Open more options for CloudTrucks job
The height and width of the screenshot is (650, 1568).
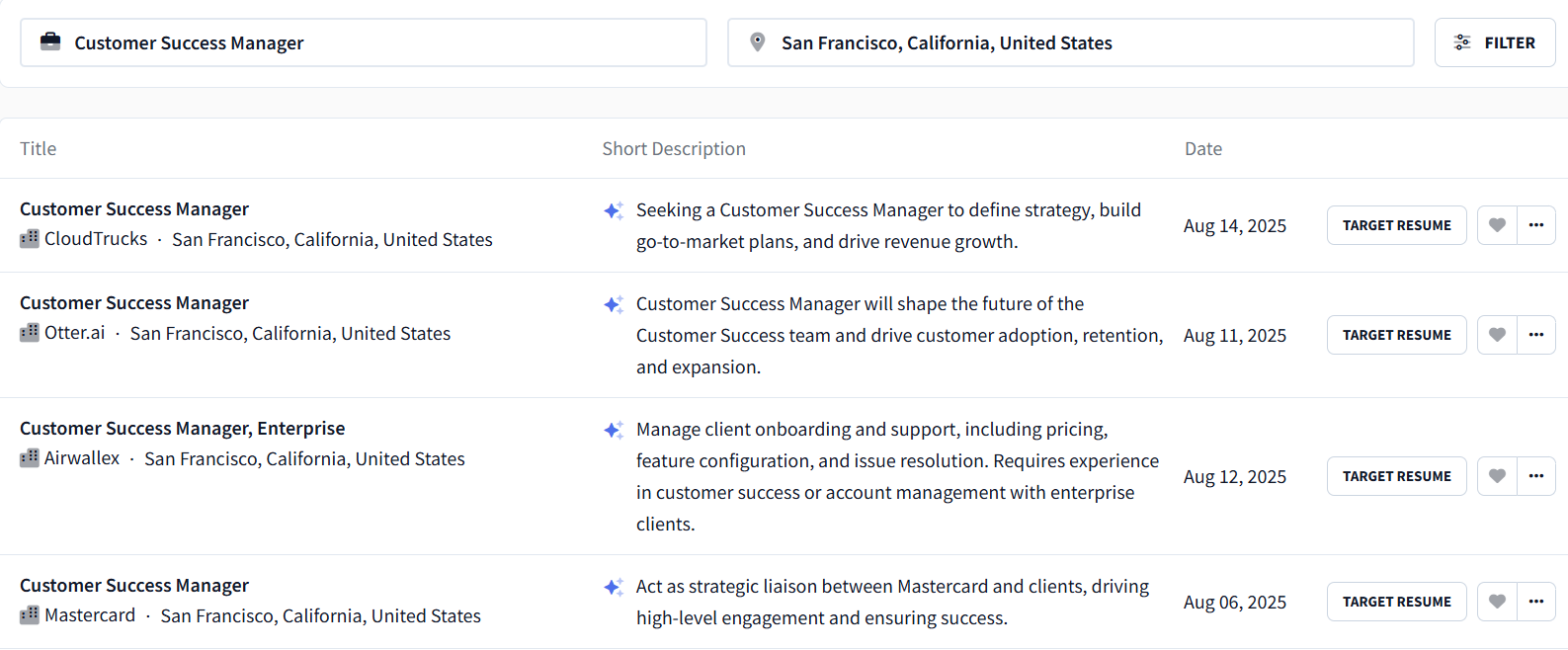1536,225
